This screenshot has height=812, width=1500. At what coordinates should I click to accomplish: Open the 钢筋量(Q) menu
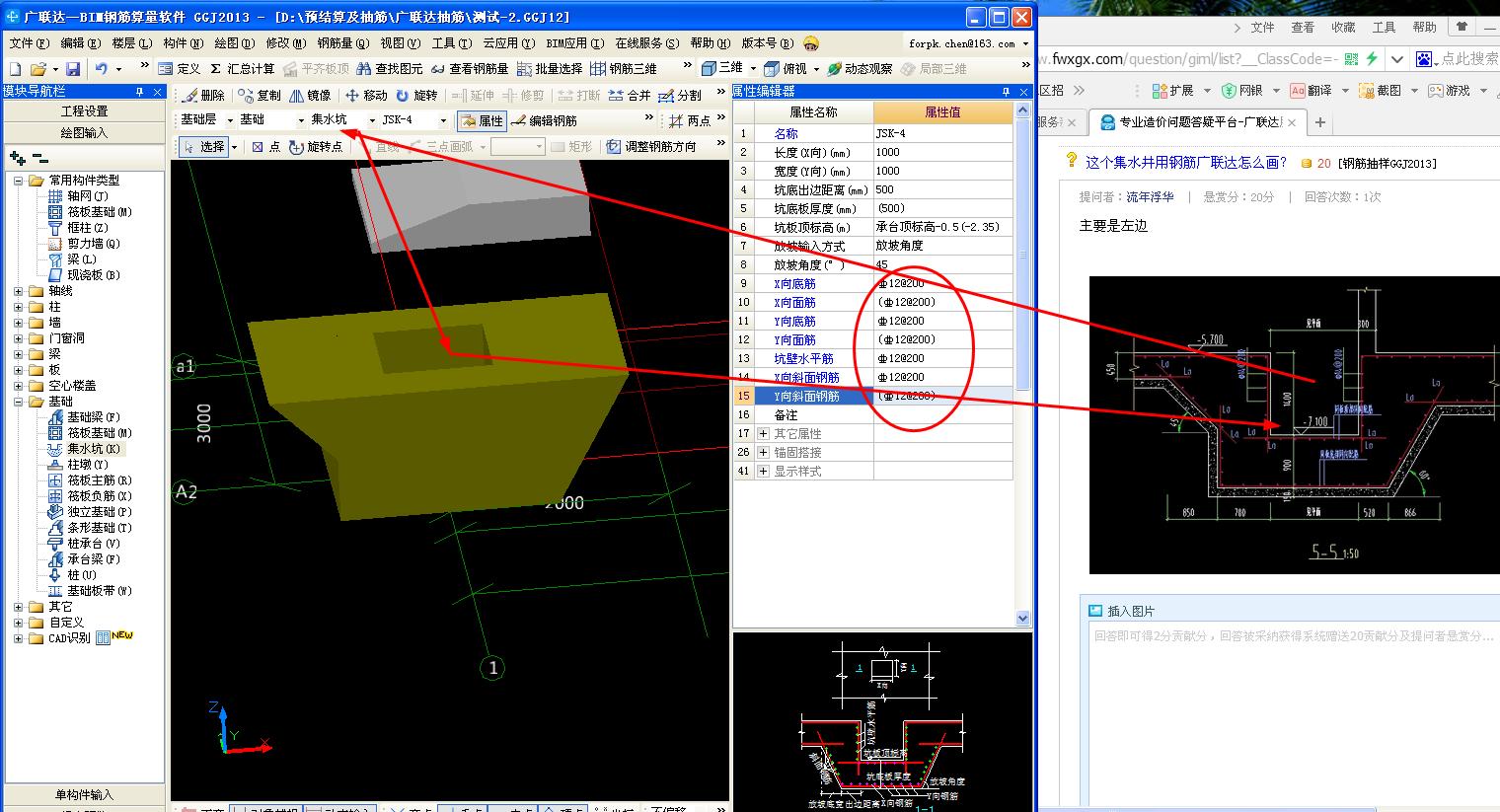pyautogui.click(x=342, y=43)
